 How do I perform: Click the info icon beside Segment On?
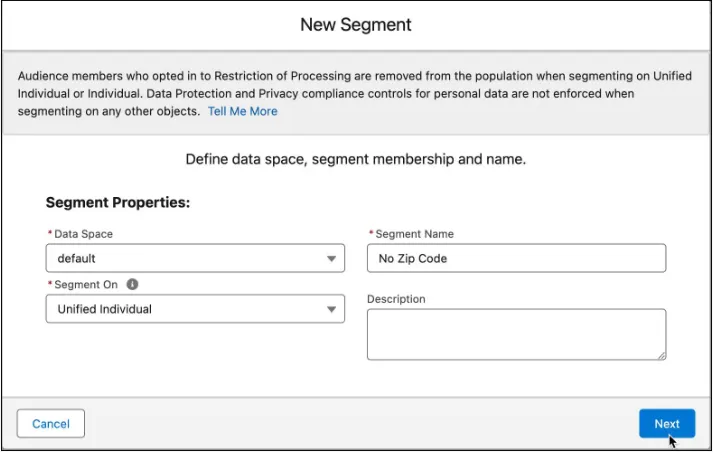pos(133,285)
